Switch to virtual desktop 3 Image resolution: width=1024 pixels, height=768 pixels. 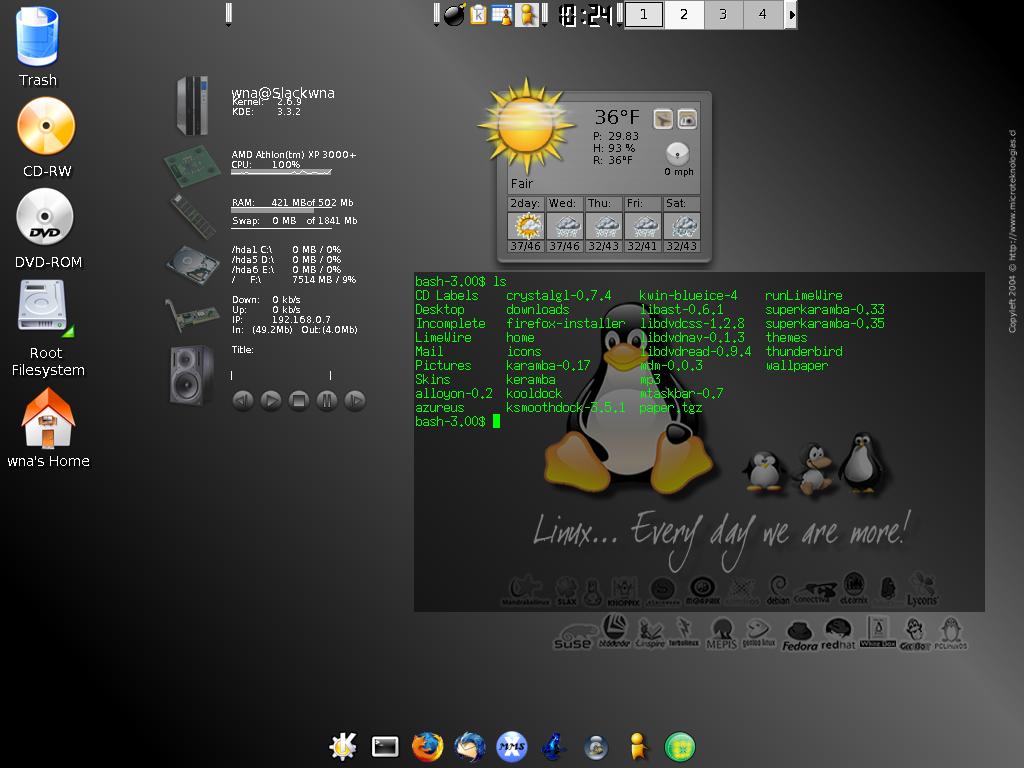[x=723, y=14]
